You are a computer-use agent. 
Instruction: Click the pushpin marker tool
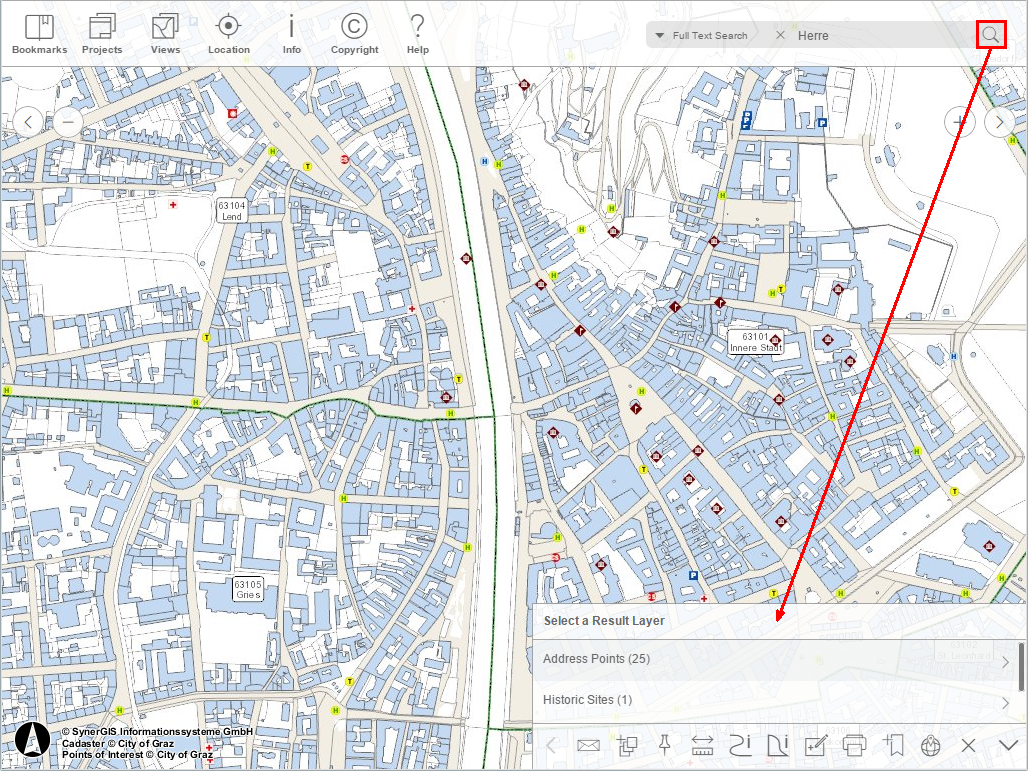click(663, 745)
